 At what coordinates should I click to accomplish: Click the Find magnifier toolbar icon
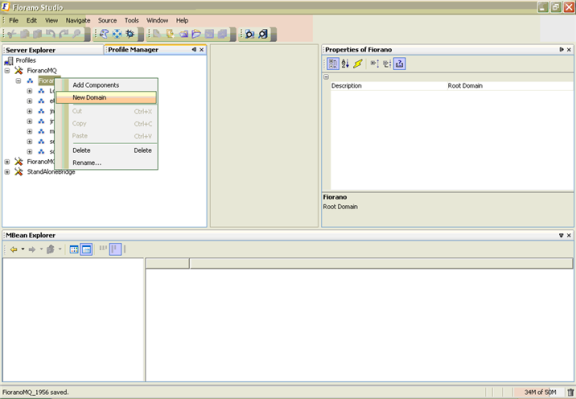(x=76, y=34)
